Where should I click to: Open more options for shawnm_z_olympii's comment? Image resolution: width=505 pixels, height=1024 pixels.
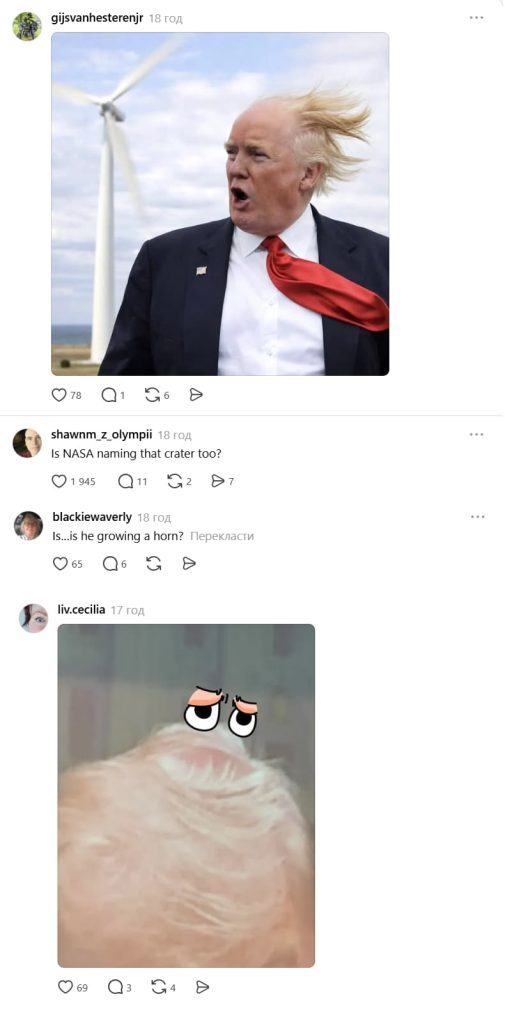point(477,434)
